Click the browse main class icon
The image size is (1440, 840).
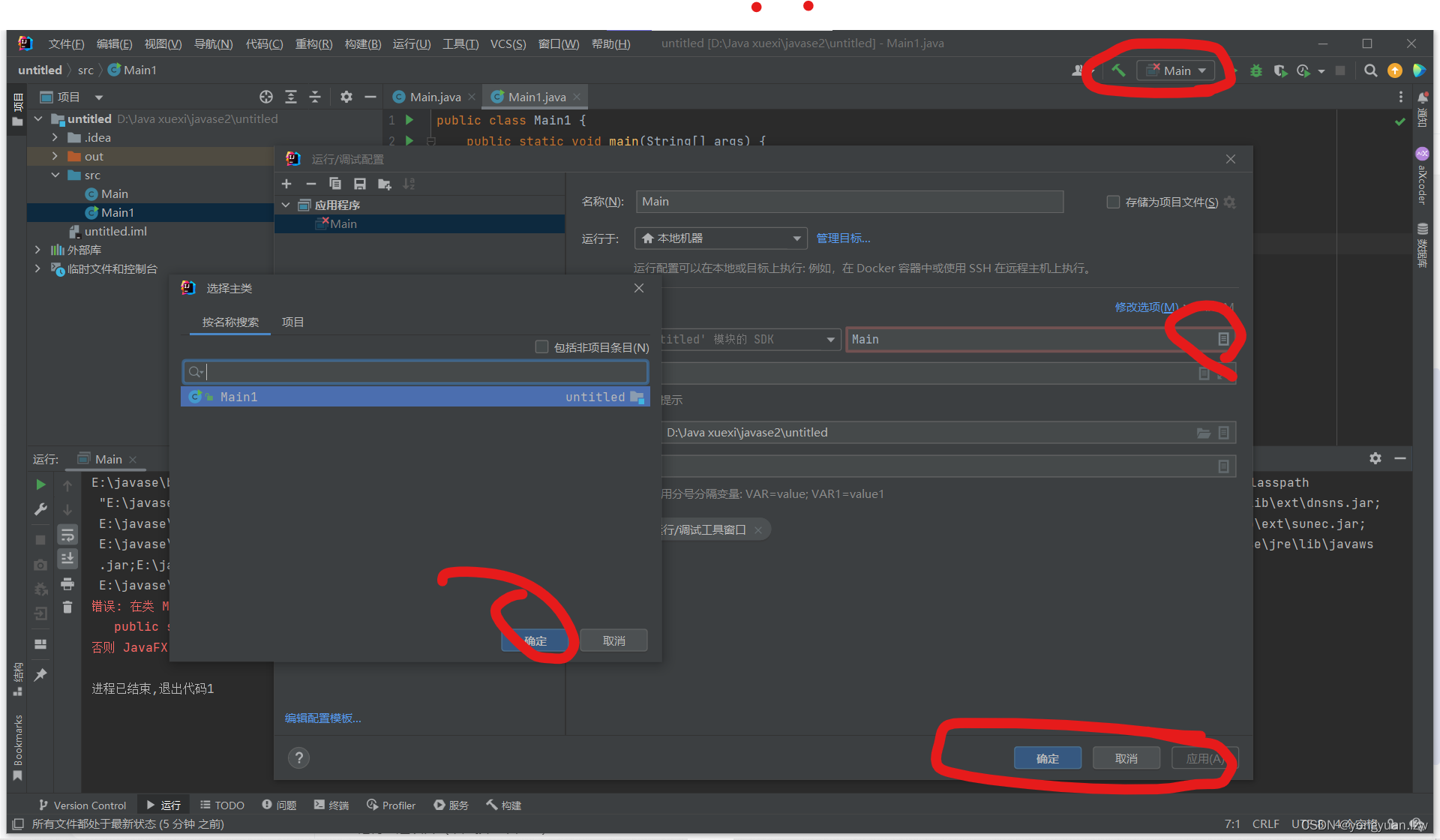[x=1223, y=339]
